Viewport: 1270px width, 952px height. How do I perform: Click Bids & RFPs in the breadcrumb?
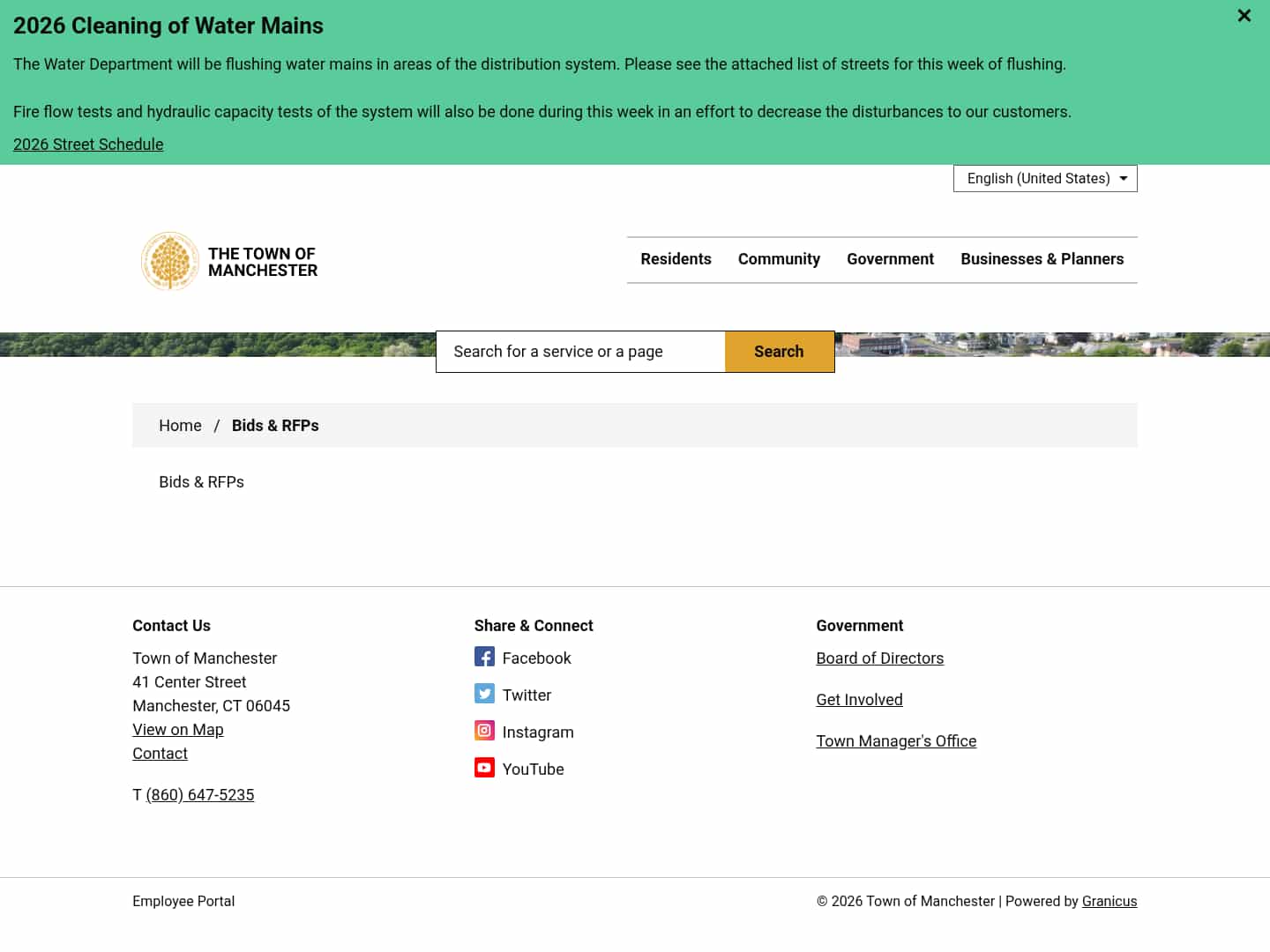click(275, 426)
